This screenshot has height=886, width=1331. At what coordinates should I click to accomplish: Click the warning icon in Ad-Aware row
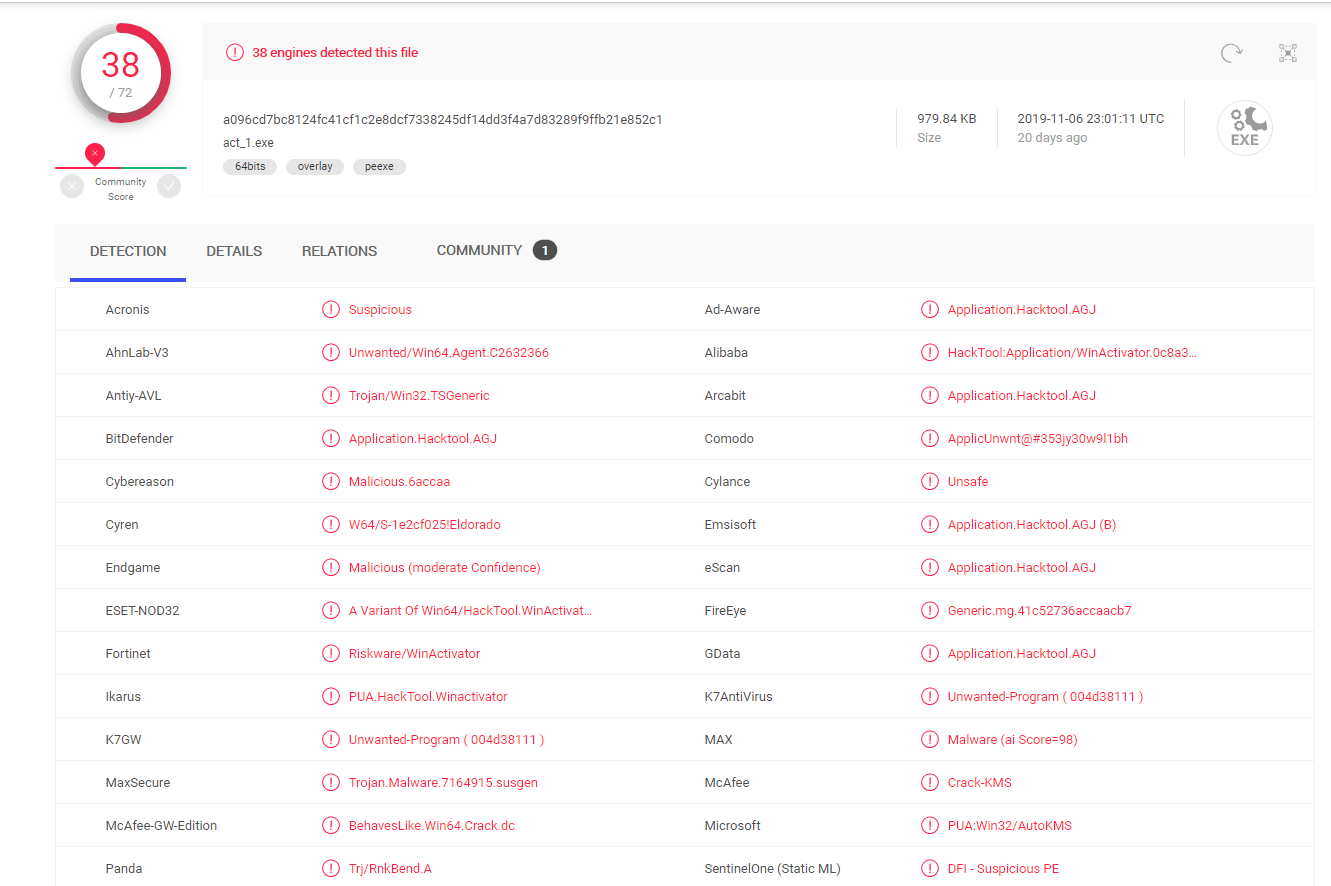(x=930, y=309)
